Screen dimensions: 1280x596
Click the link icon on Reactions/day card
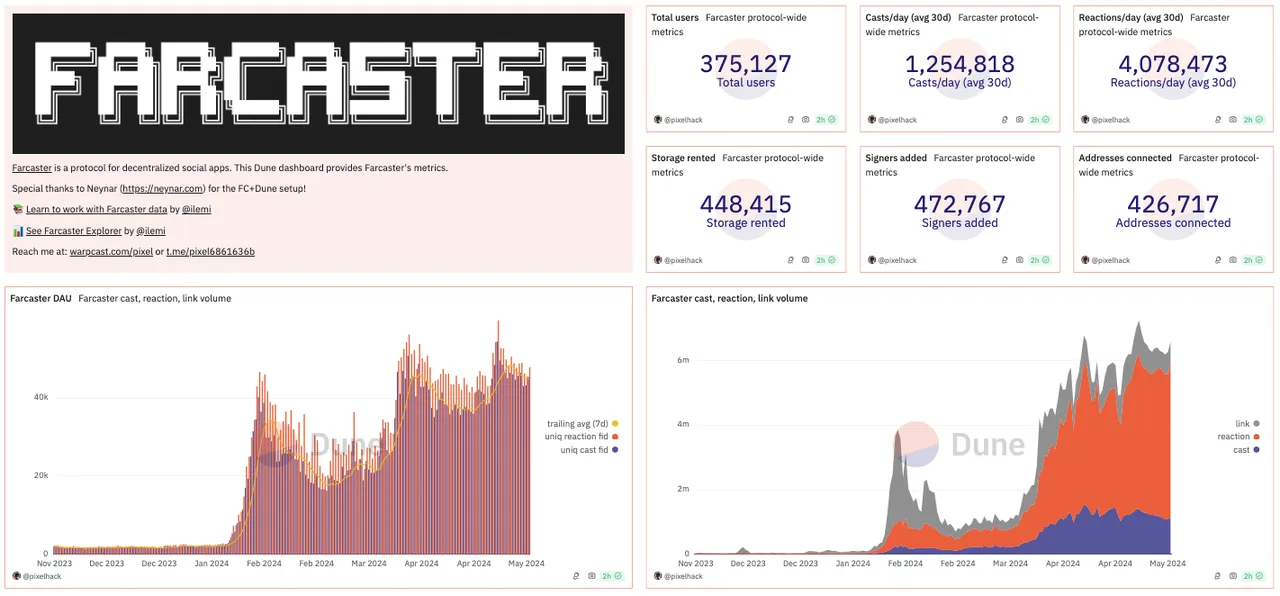[1219, 120]
